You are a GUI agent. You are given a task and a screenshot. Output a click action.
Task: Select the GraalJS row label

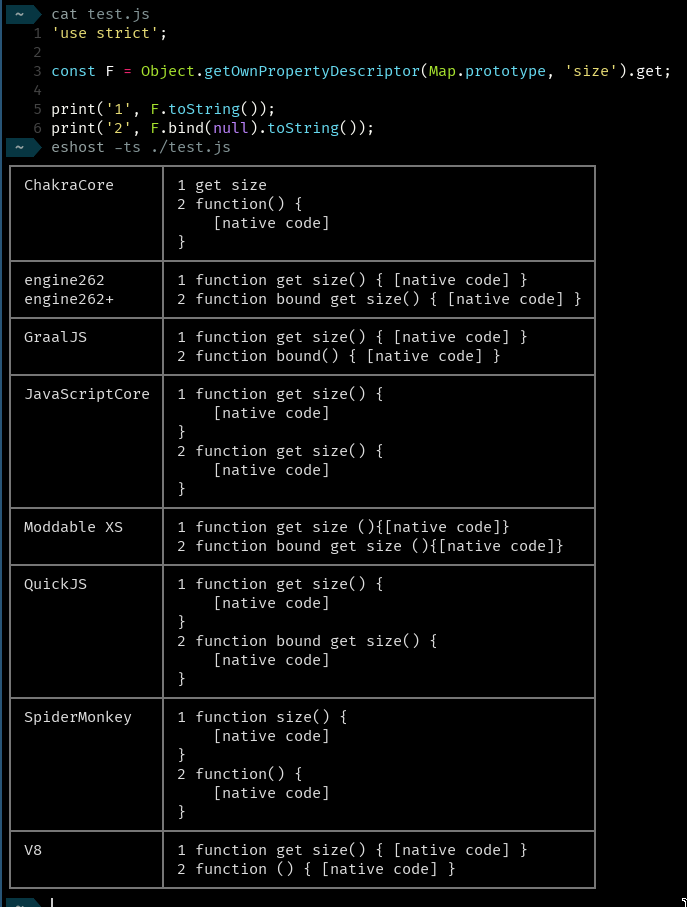point(55,337)
